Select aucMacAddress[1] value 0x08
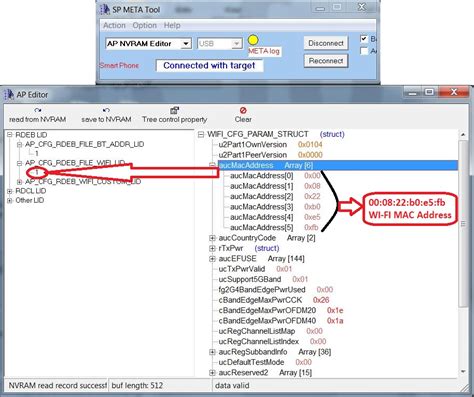The width and height of the screenshot is (474, 397). tap(312, 186)
